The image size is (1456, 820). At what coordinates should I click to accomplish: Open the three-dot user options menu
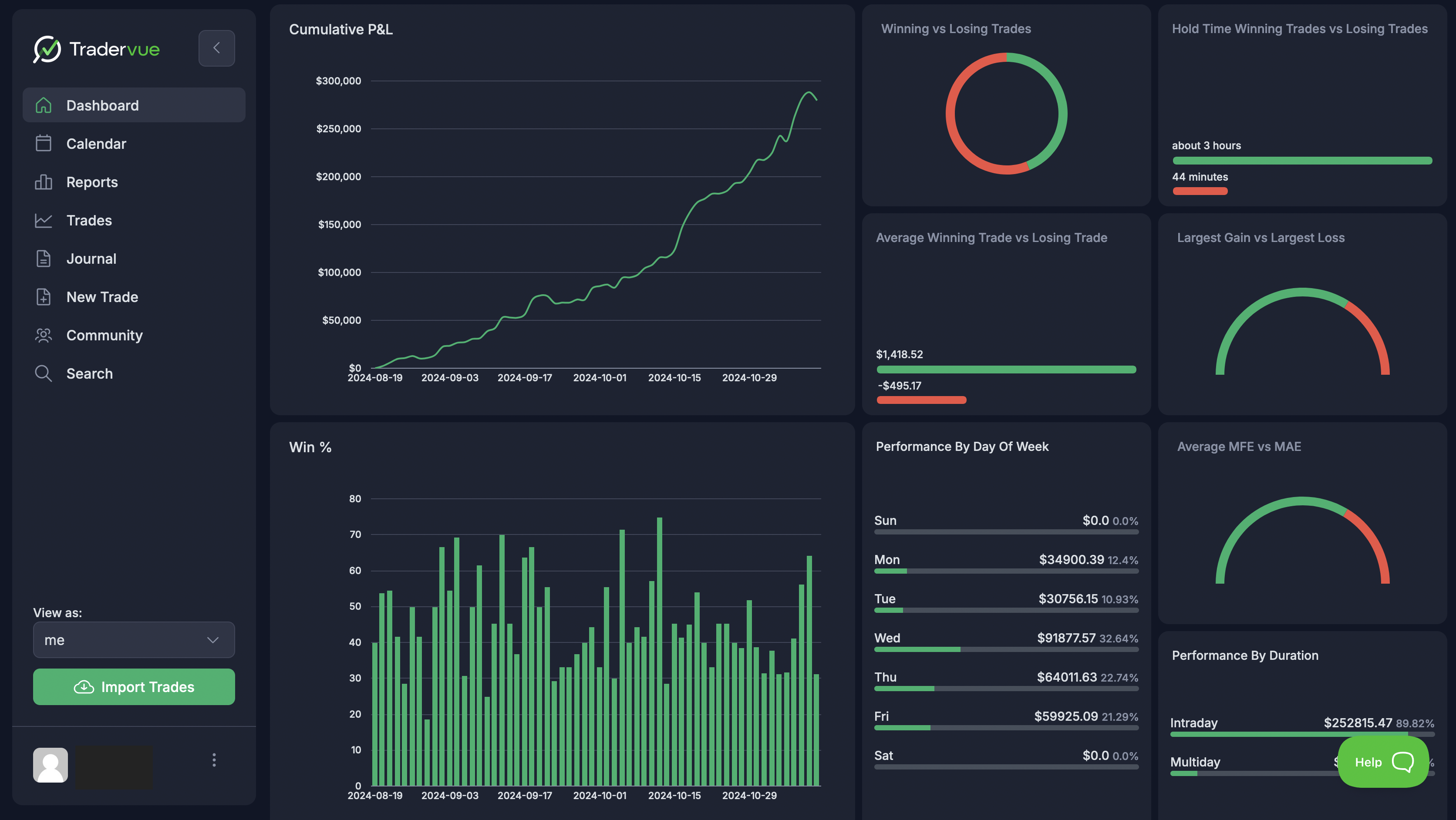pyautogui.click(x=214, y=760)
